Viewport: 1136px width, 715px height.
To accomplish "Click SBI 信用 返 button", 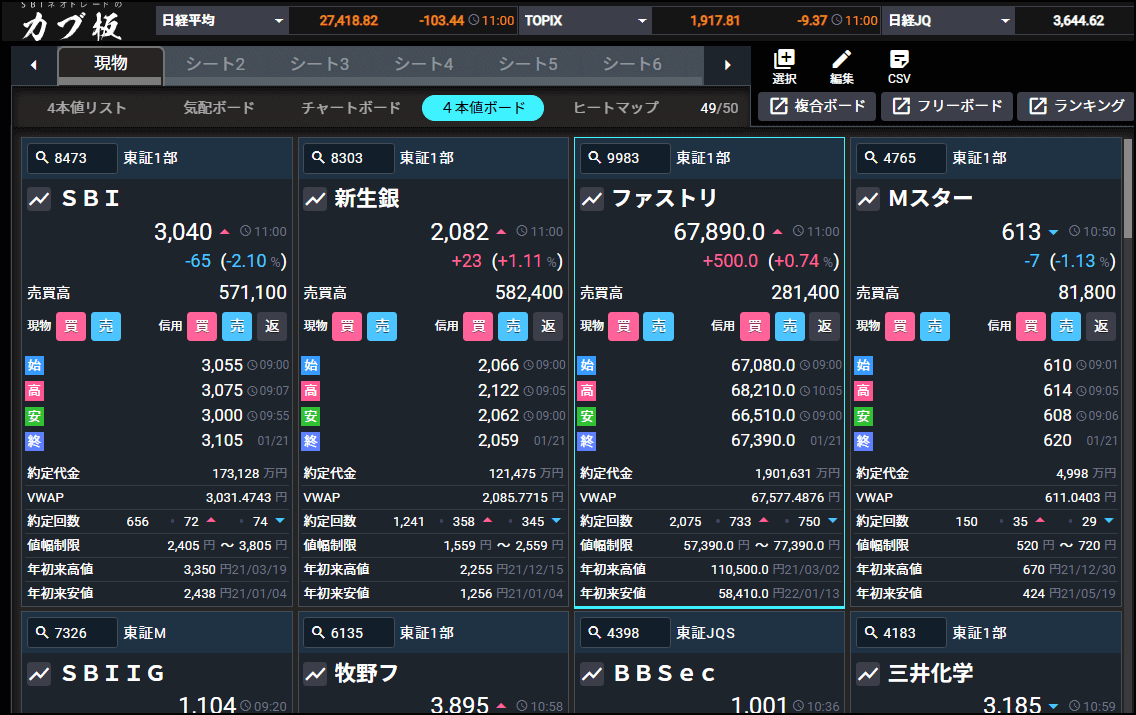I will click(x=272, y=326).
